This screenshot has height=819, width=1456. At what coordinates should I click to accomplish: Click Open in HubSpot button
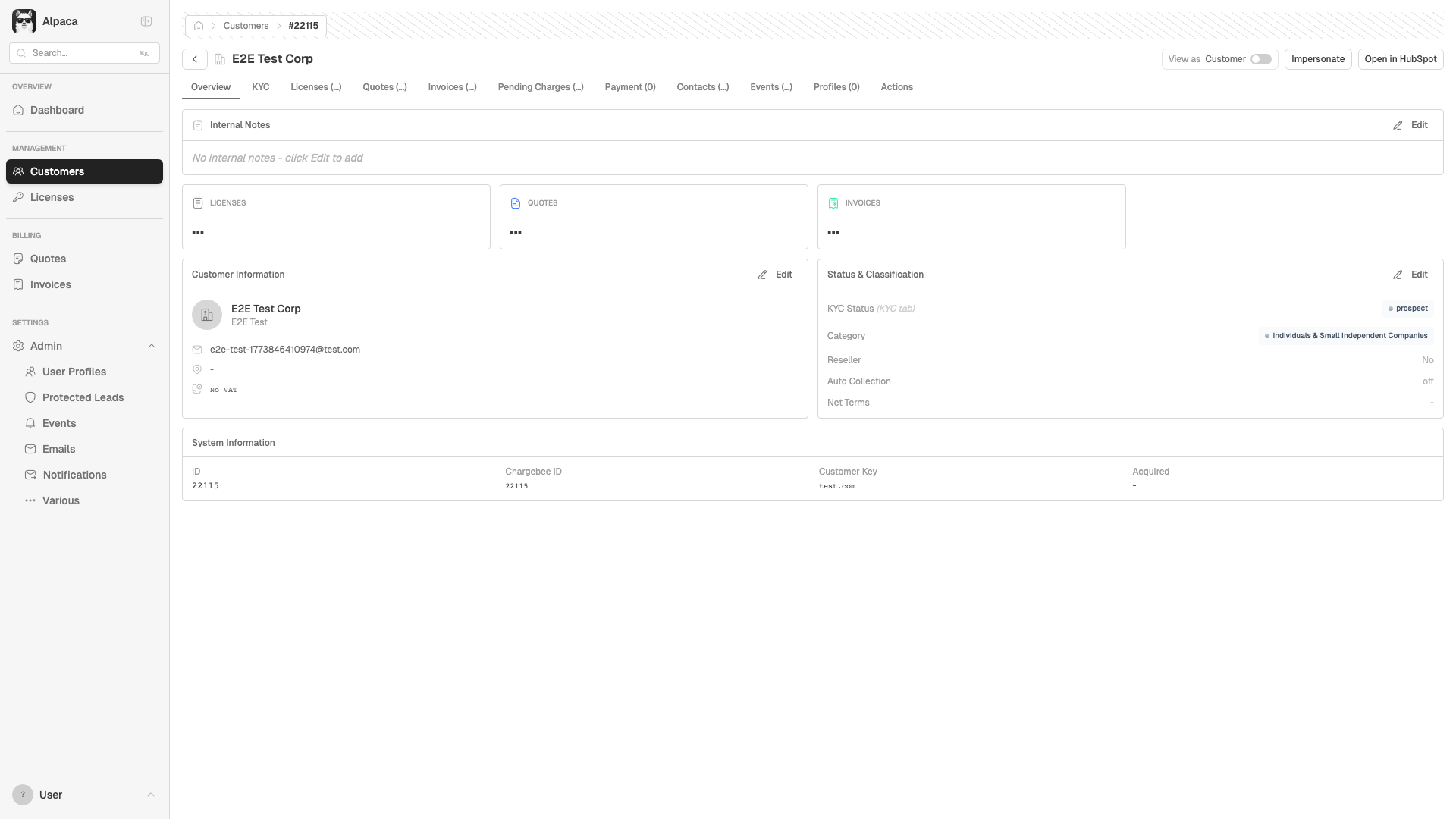1400,59
